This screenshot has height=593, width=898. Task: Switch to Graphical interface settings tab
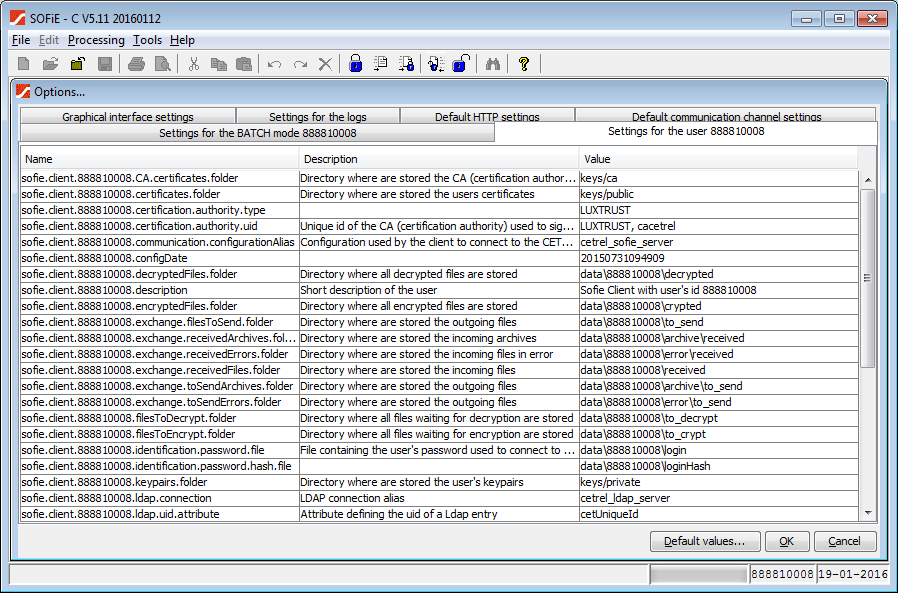pos(128,117)
